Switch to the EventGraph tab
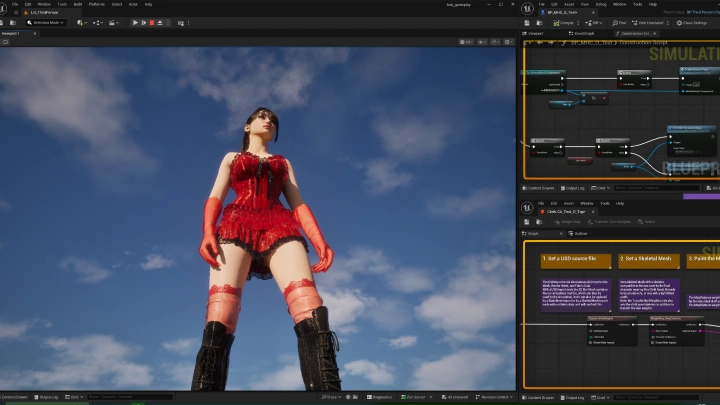The image size is (720, 405). (583, 33)
